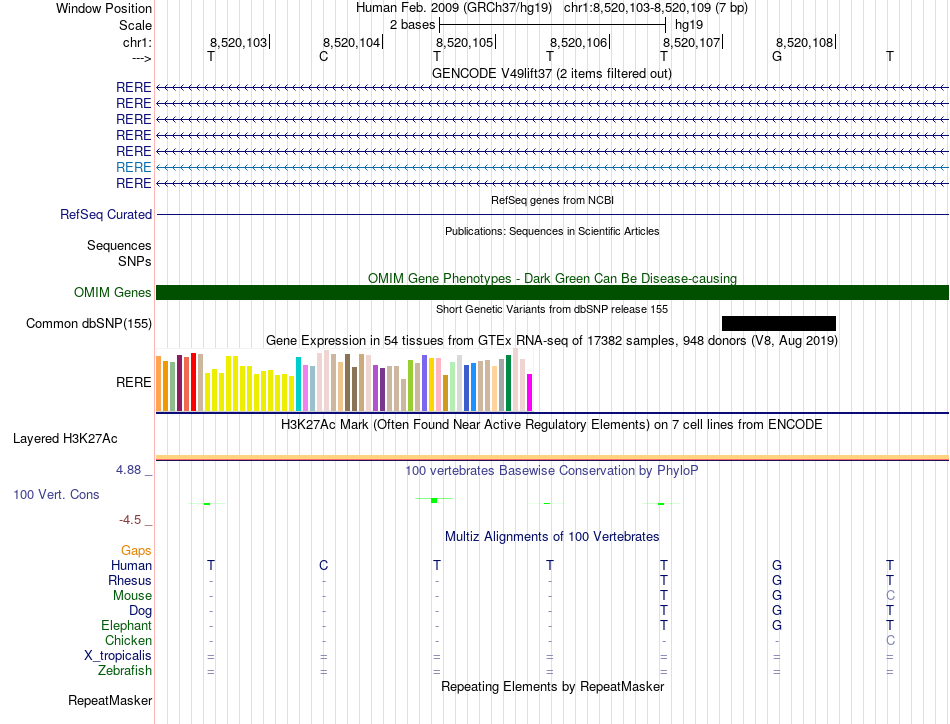Select the X_tropicalis species label

pyautogui.click(x=118, y=656)
